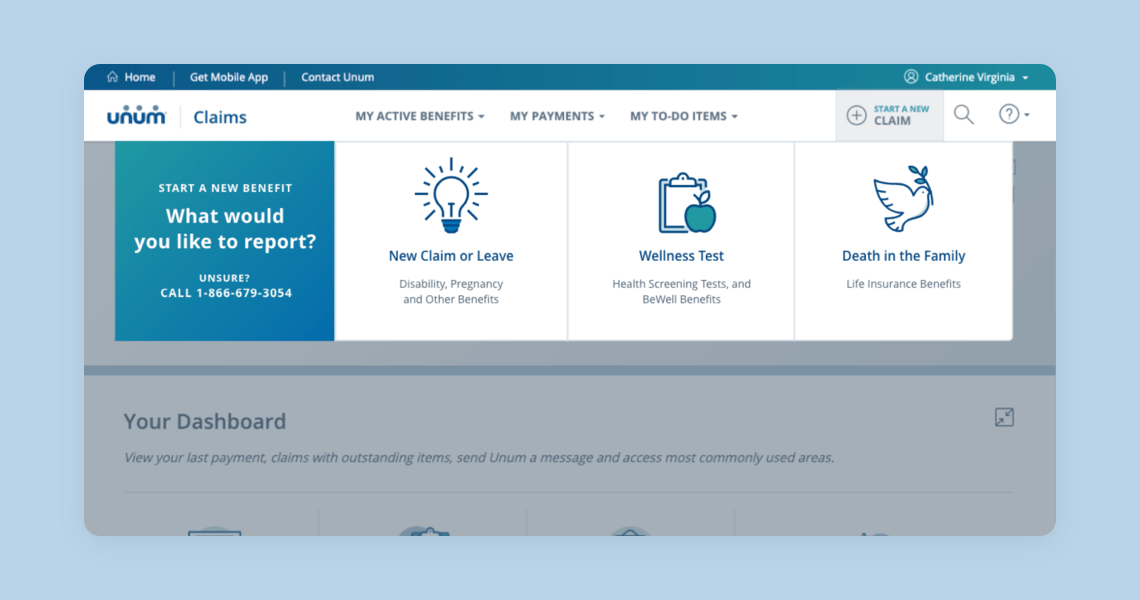Viewport: 1140px width, 600px height.
Task: Open the Claims heading link
Action: click(220, 117)
